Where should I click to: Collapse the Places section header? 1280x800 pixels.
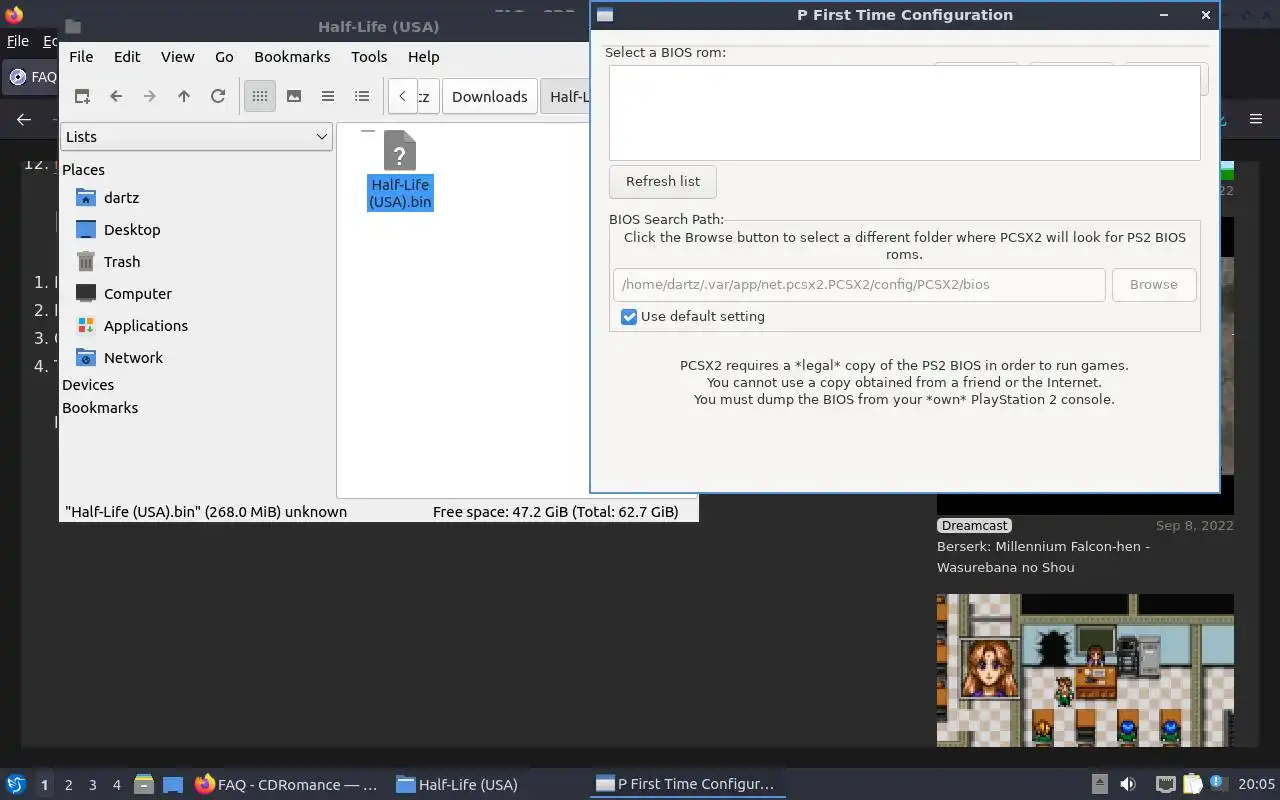click(x=83, y=170)
